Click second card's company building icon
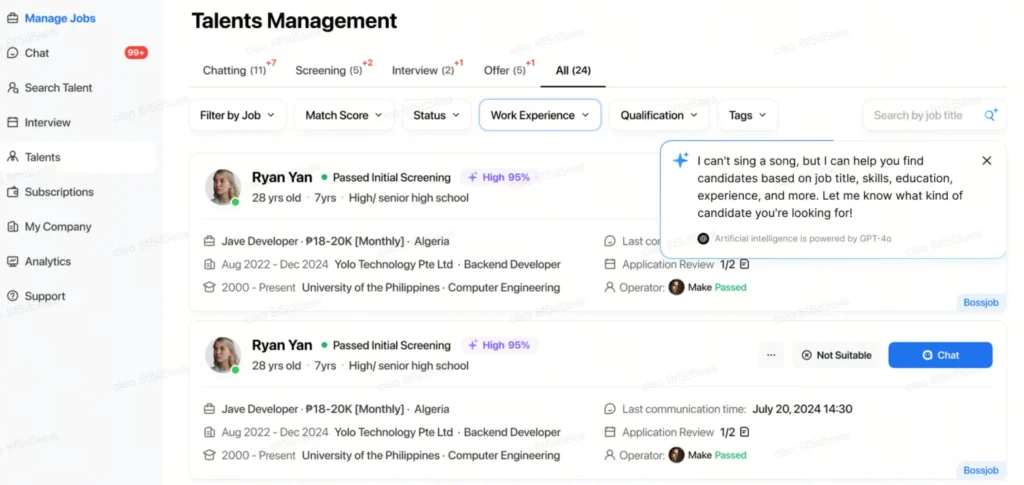1024x485 pixels. click(x=209, y=432)
